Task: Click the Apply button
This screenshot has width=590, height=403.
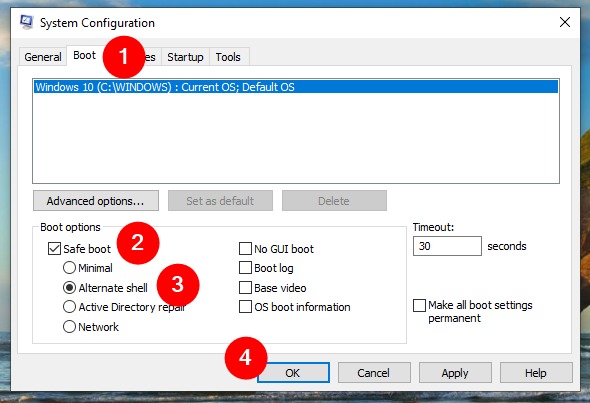Action: [x=455, y=373]
